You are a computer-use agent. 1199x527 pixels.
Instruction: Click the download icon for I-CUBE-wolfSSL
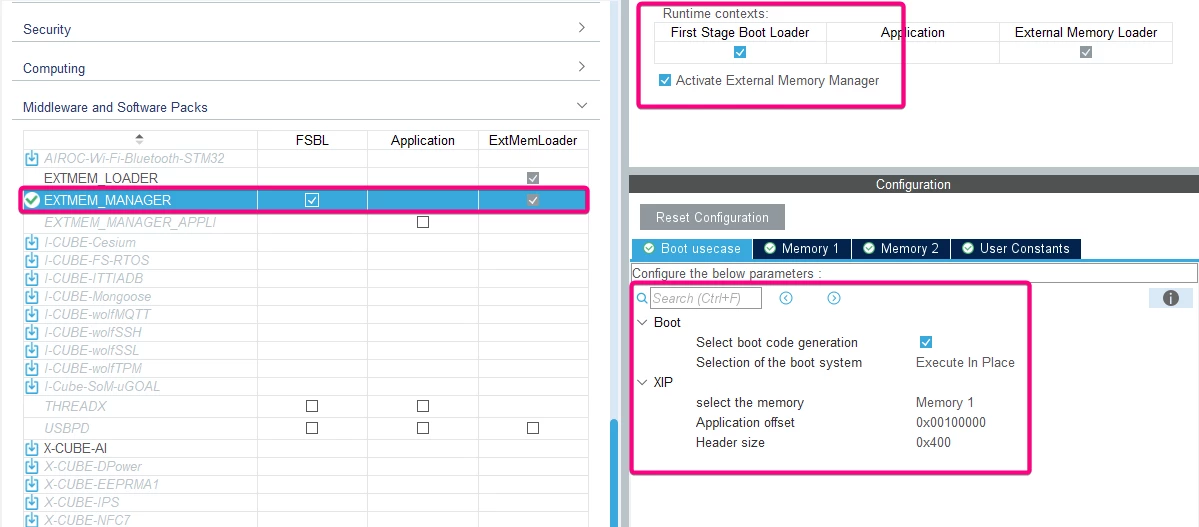click(32, 350)
